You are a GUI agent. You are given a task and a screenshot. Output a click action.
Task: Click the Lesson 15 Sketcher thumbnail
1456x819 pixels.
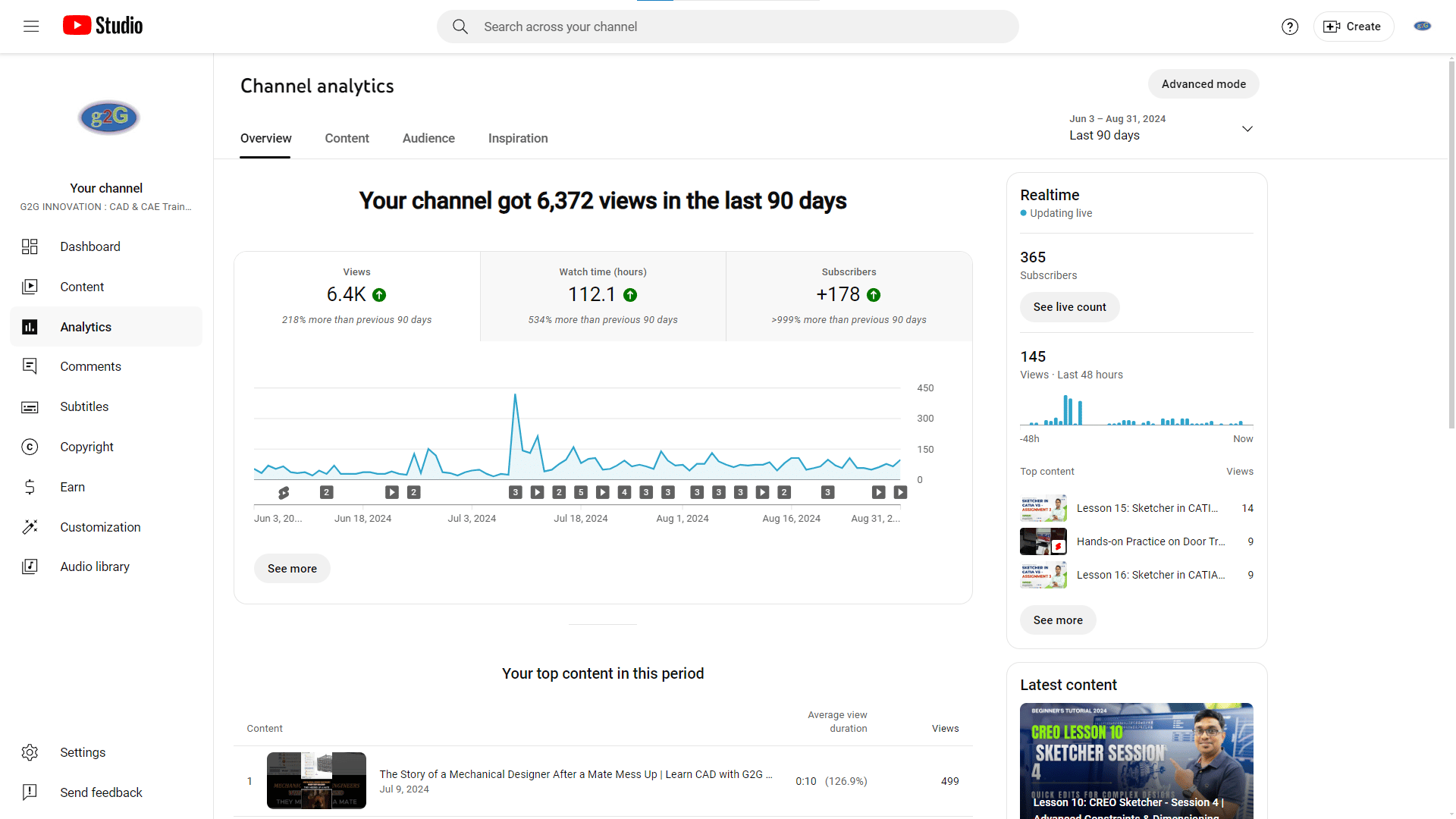[x=1043, y=508]
